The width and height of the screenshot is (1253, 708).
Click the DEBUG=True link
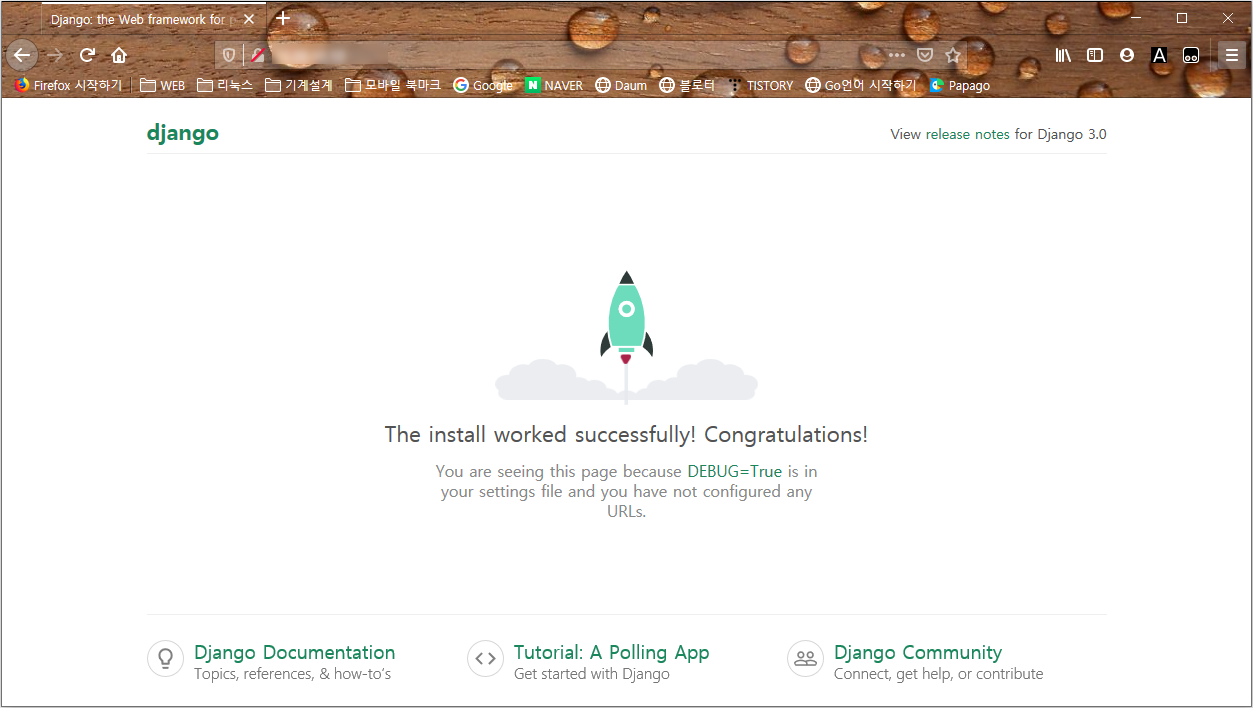[735, 471]
